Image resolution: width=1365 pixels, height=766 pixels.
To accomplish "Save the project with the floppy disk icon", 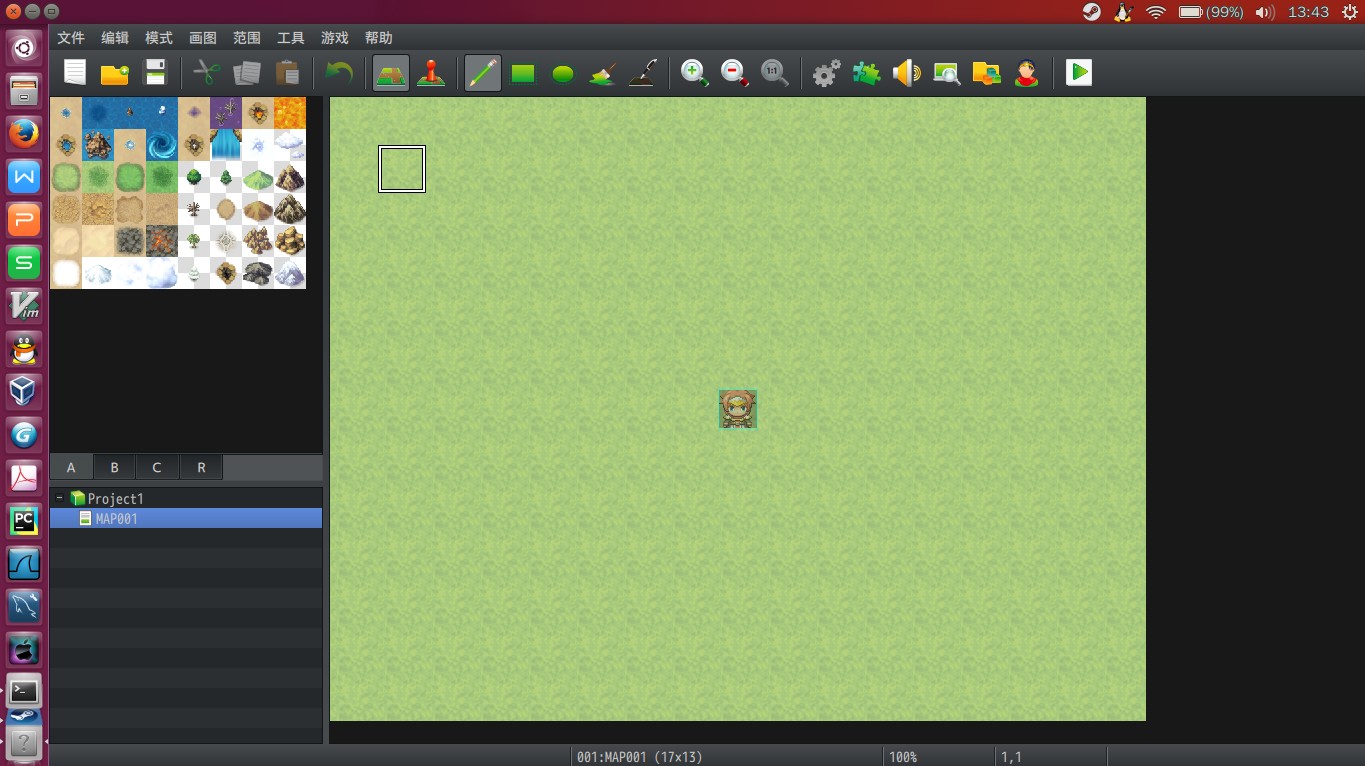I will [x=155, y=73].
